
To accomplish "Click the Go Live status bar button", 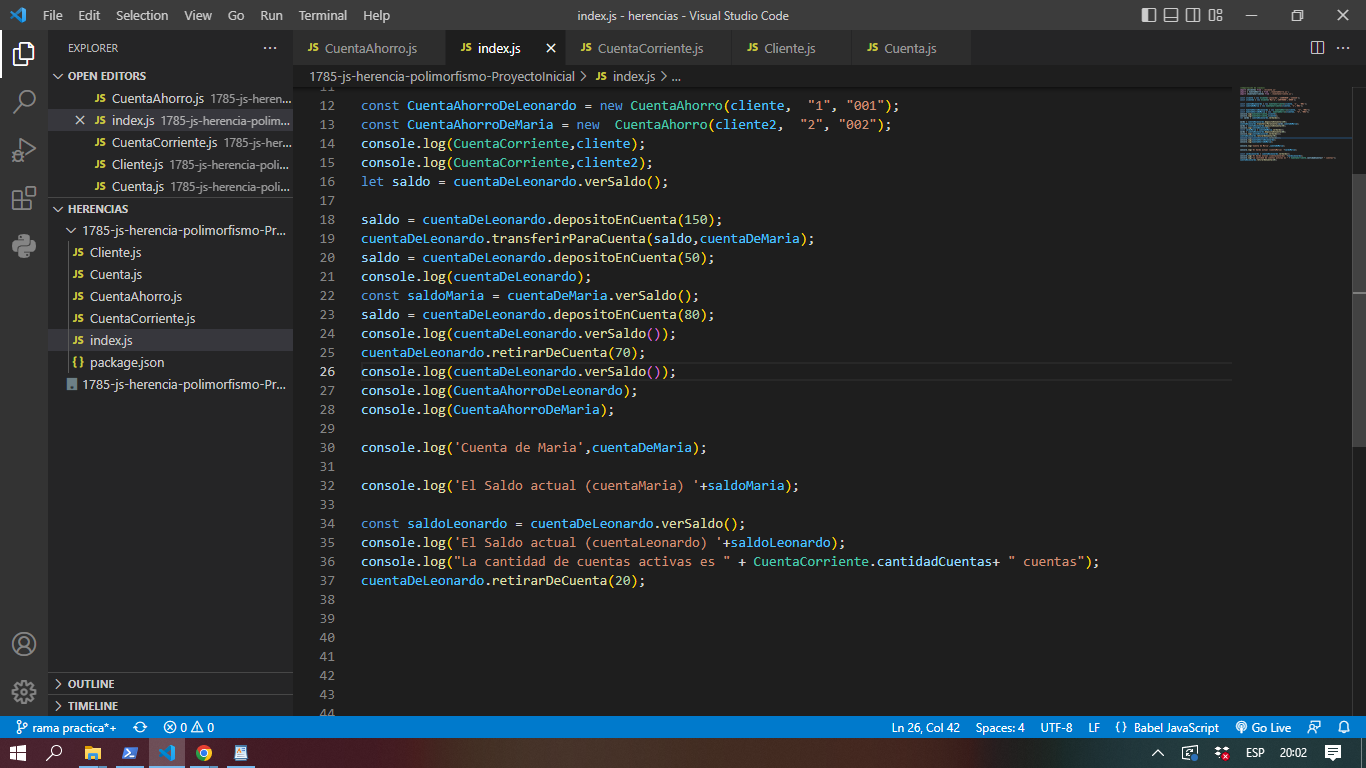I will 1263,727.
